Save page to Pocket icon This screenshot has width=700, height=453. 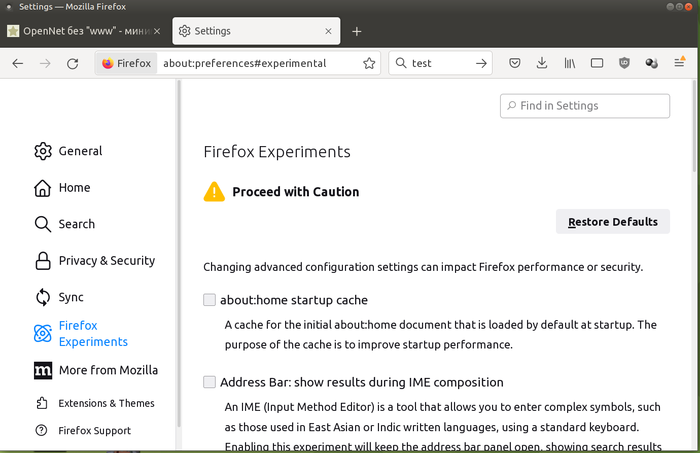tap(514, 63)
